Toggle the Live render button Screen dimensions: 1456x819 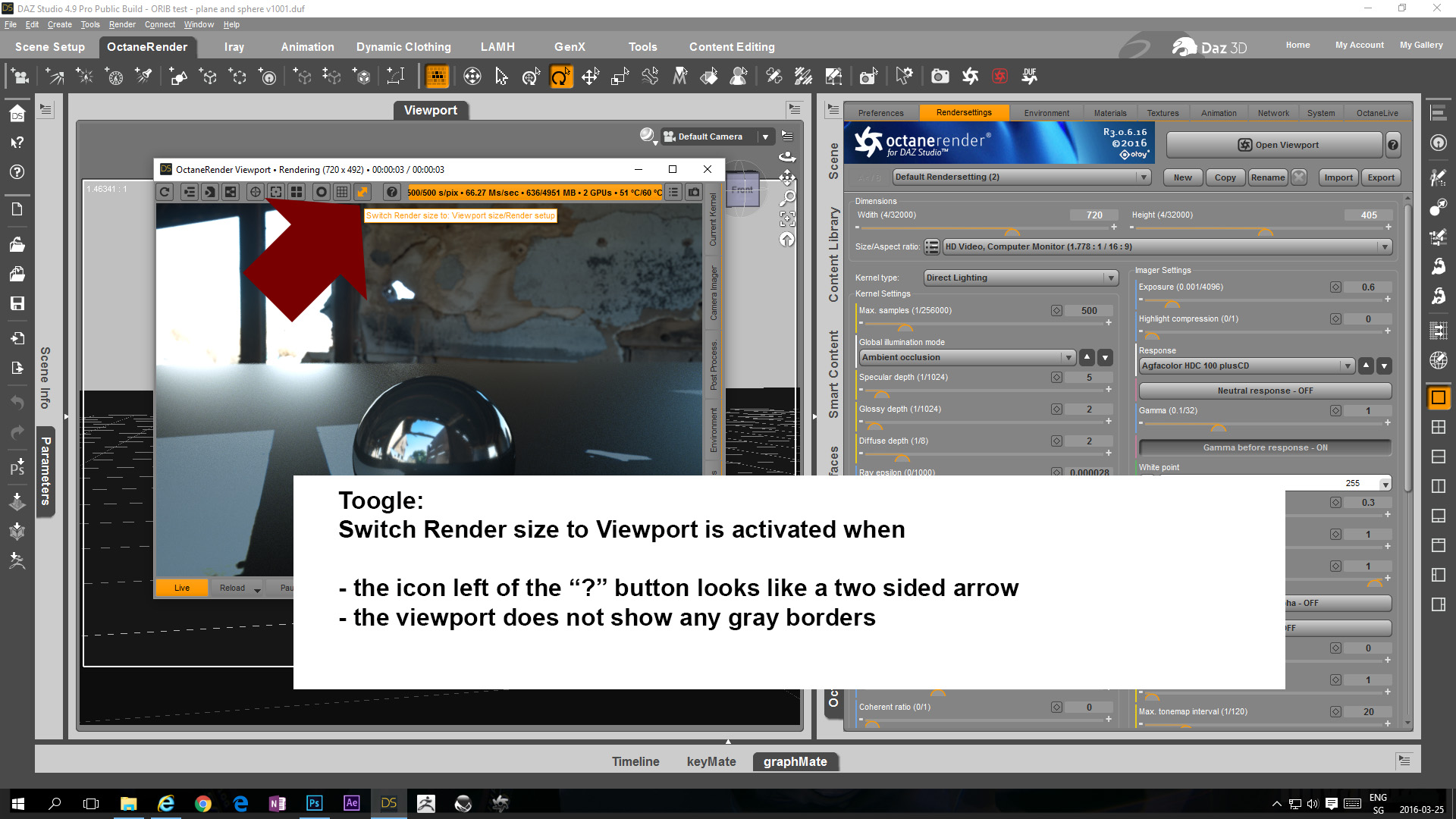click(x=182, y=588)
